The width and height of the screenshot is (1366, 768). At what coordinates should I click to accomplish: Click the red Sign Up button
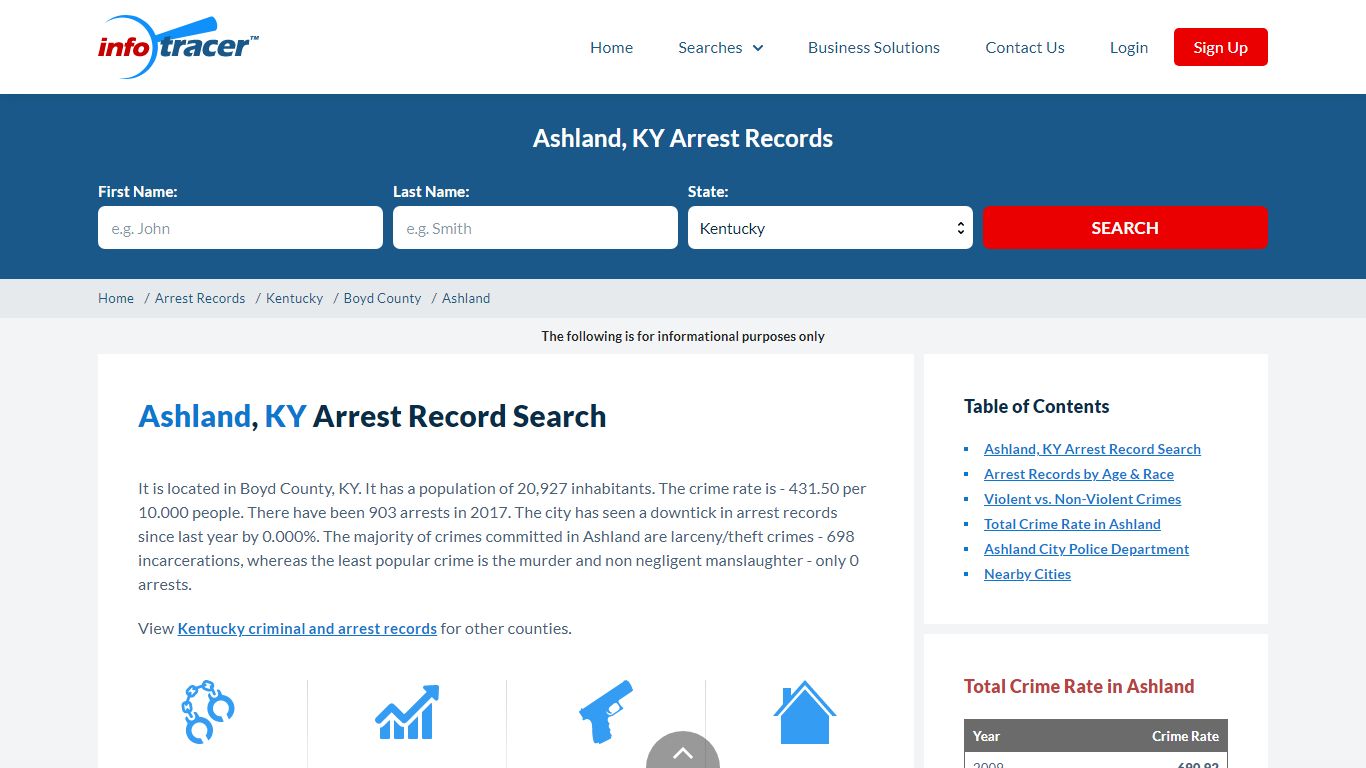pos(1221,47)
